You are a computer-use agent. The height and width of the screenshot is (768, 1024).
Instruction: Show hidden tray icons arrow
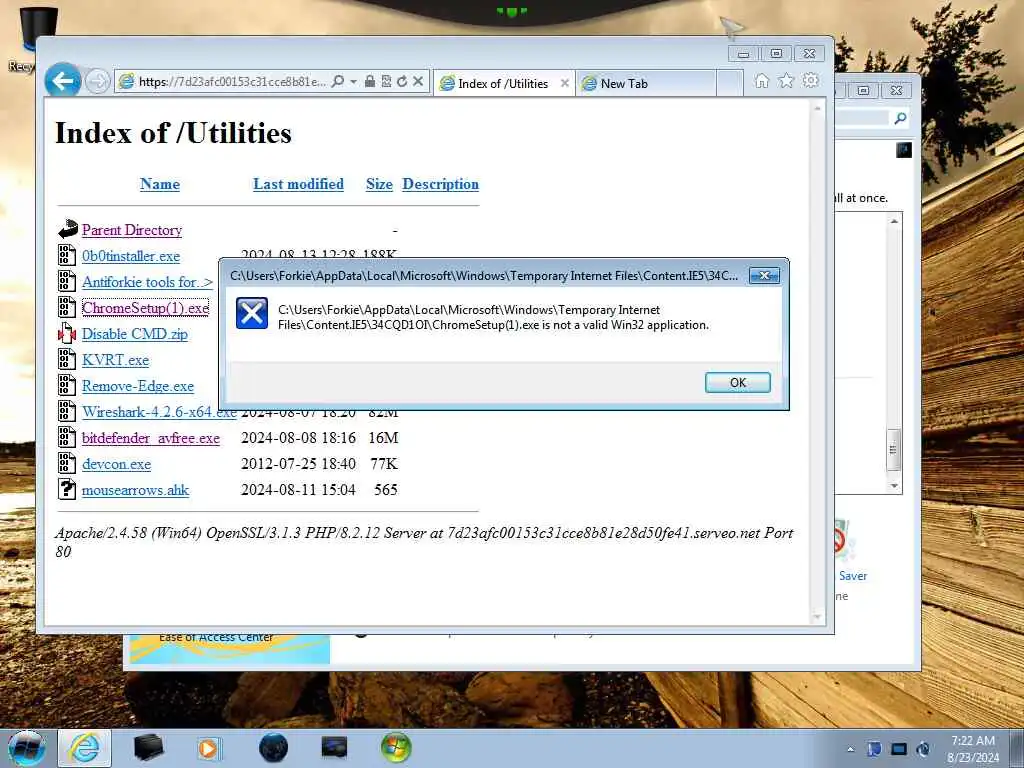click(x=850, y=750)
